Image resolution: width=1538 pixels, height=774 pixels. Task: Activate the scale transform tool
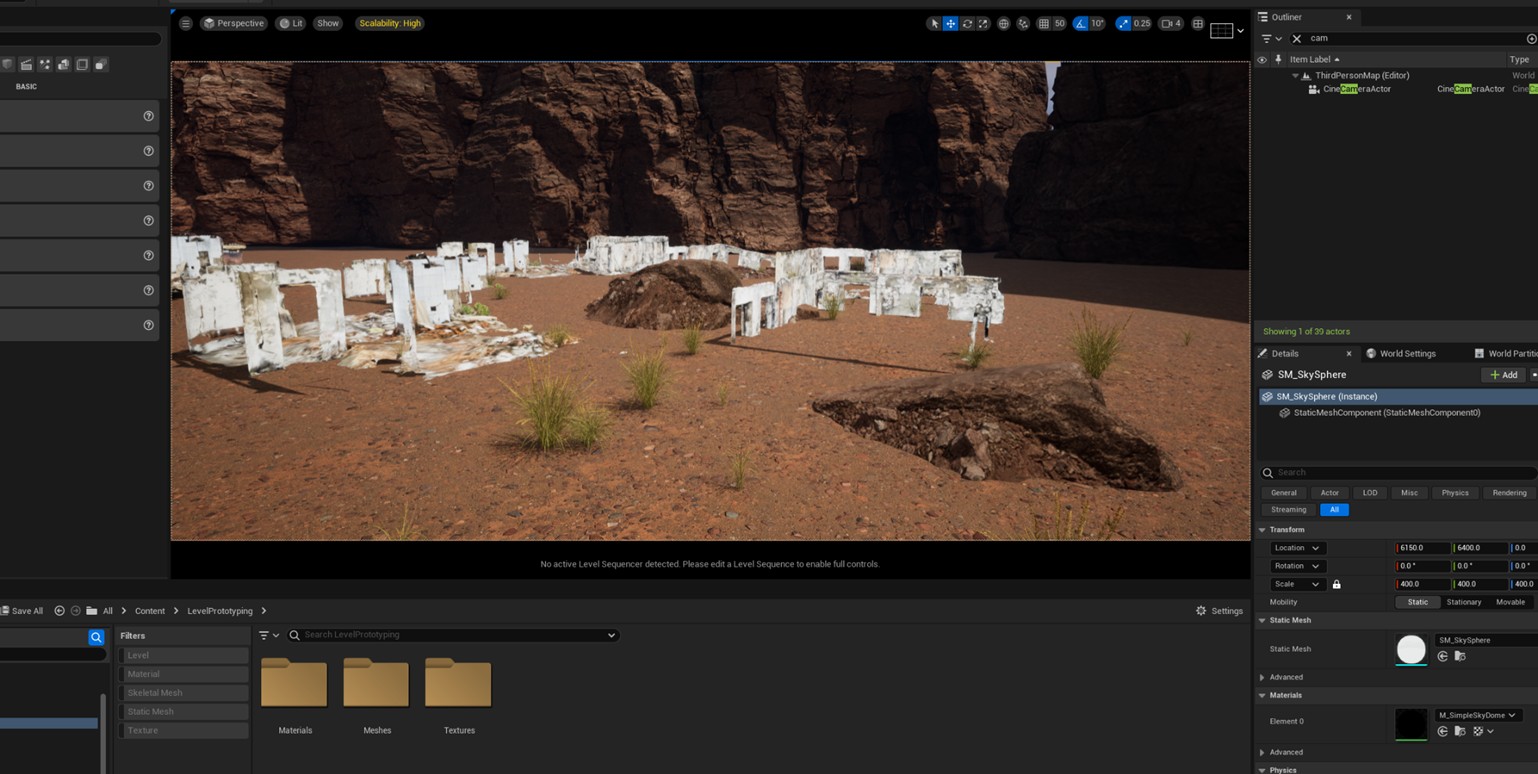[x=983, y=24]
